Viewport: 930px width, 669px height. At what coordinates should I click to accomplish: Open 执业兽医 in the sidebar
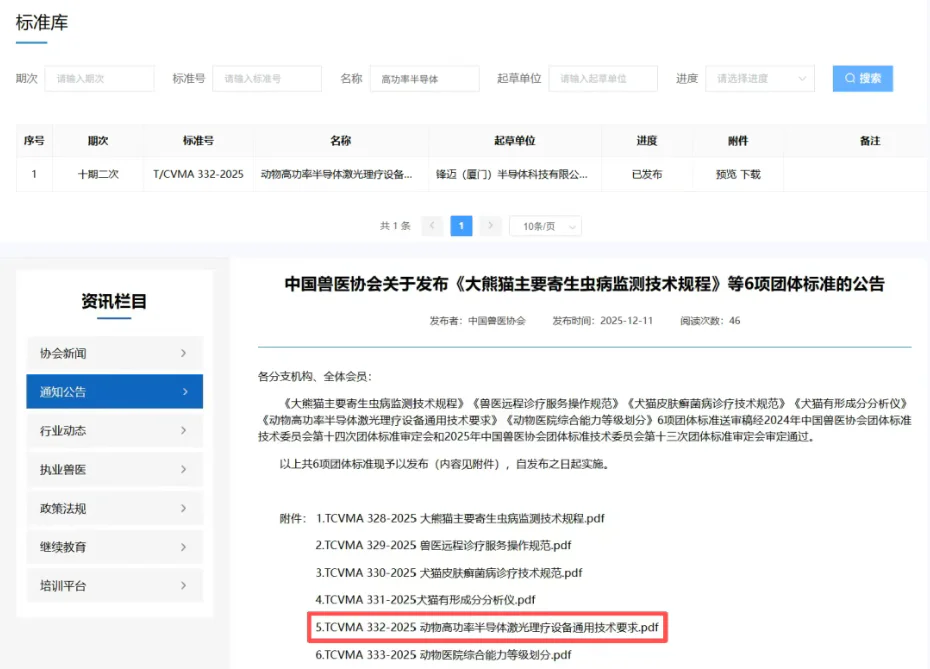pos(114,470)
